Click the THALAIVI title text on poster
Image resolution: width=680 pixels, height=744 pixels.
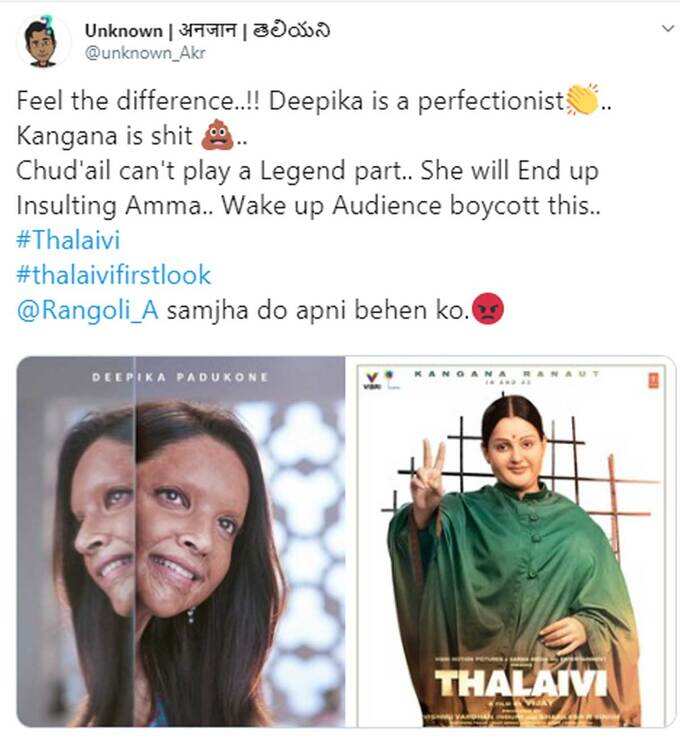(x=521, y=683)
